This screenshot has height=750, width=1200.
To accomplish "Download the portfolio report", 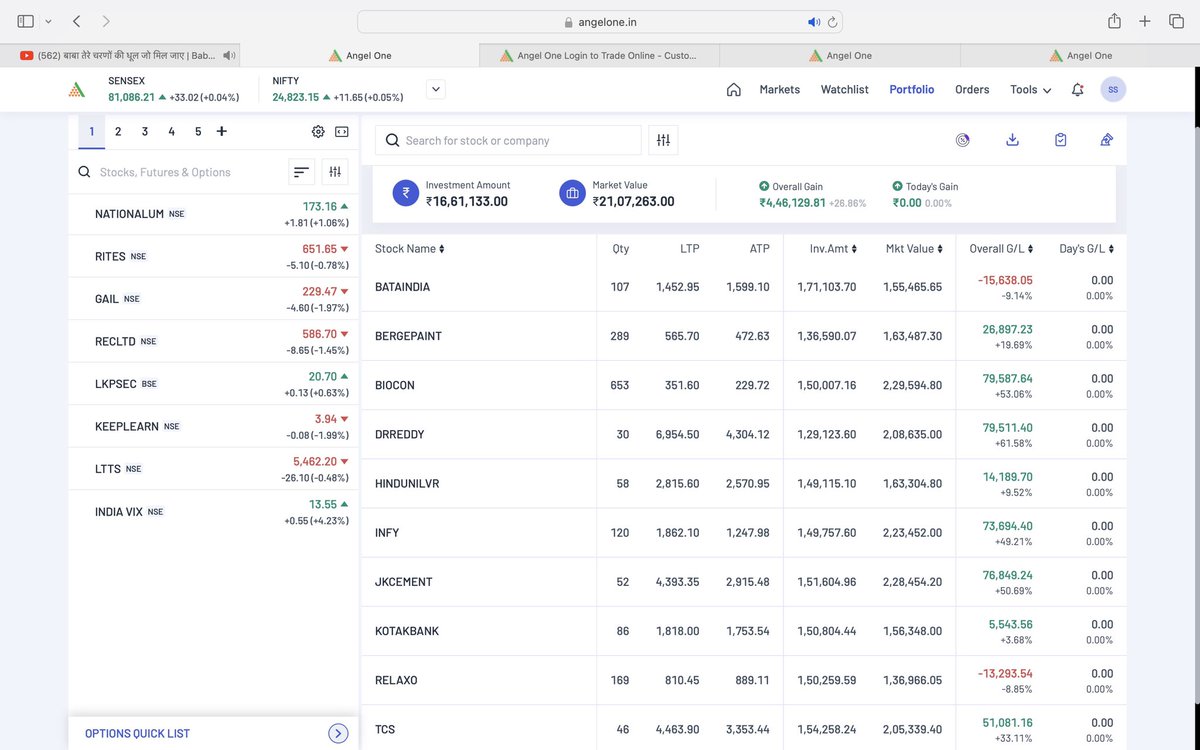I will (x=1012, y=140).
